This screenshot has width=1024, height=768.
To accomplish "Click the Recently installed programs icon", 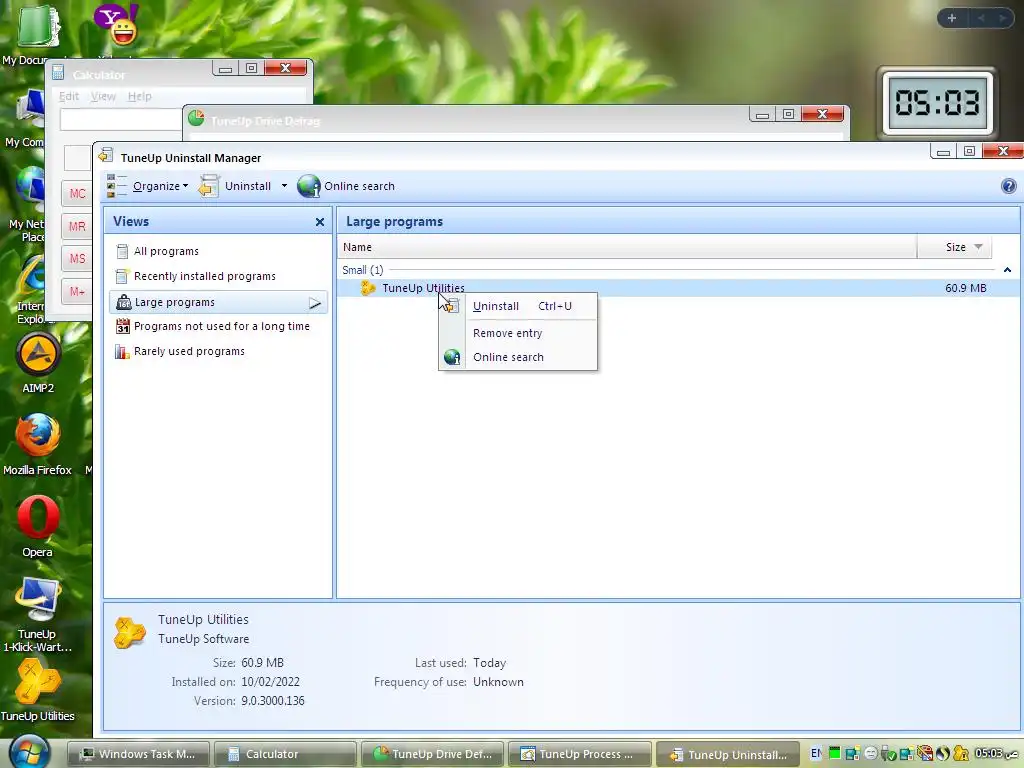I will [x=121, y=276].
